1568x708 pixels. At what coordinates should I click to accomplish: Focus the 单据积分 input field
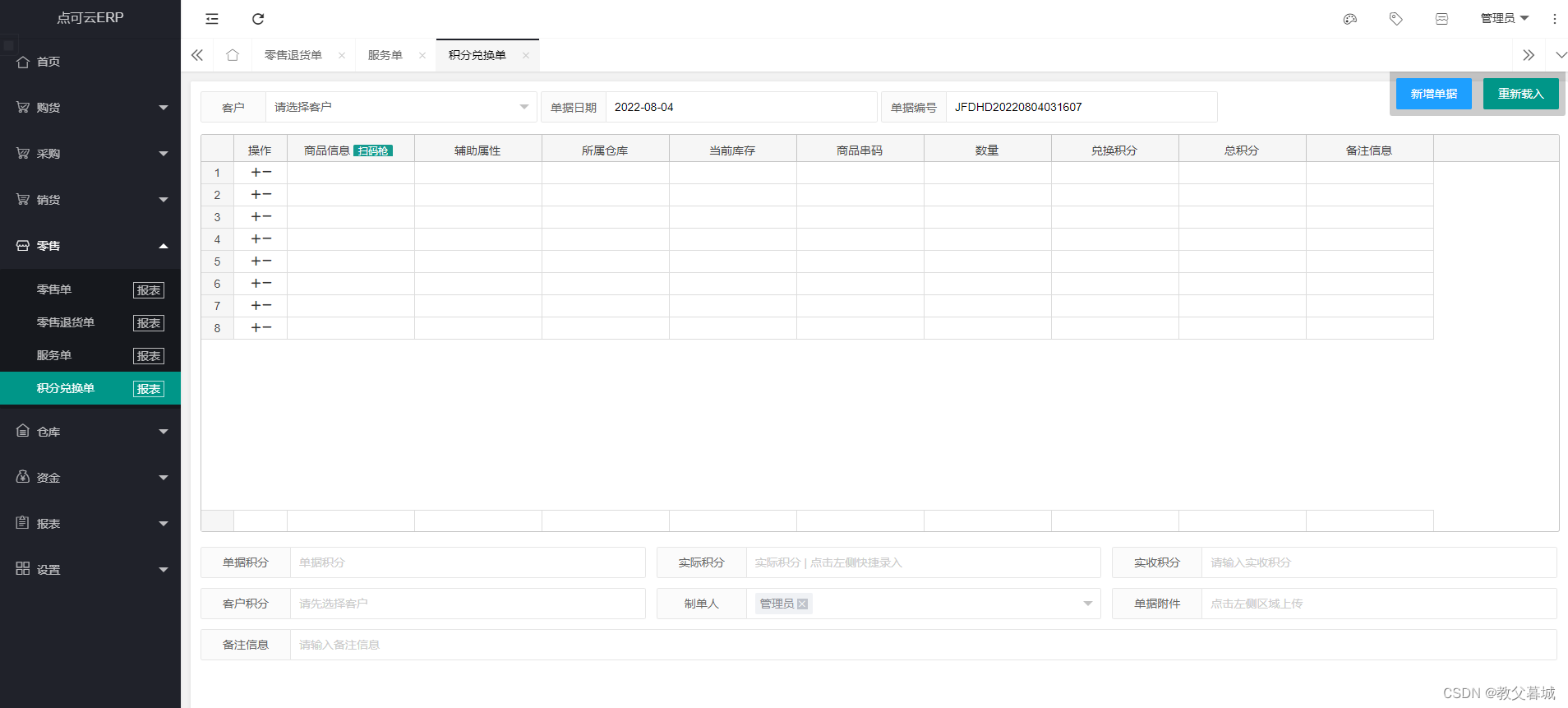pos(468,562)
